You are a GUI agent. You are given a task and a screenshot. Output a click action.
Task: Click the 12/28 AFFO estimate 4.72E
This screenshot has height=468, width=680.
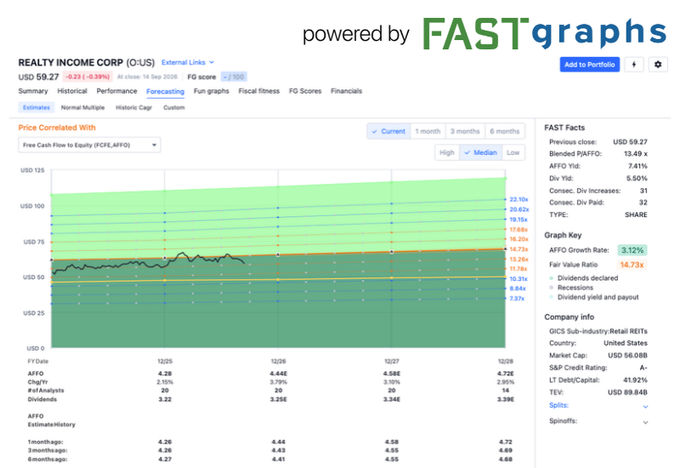click(505, 373)
